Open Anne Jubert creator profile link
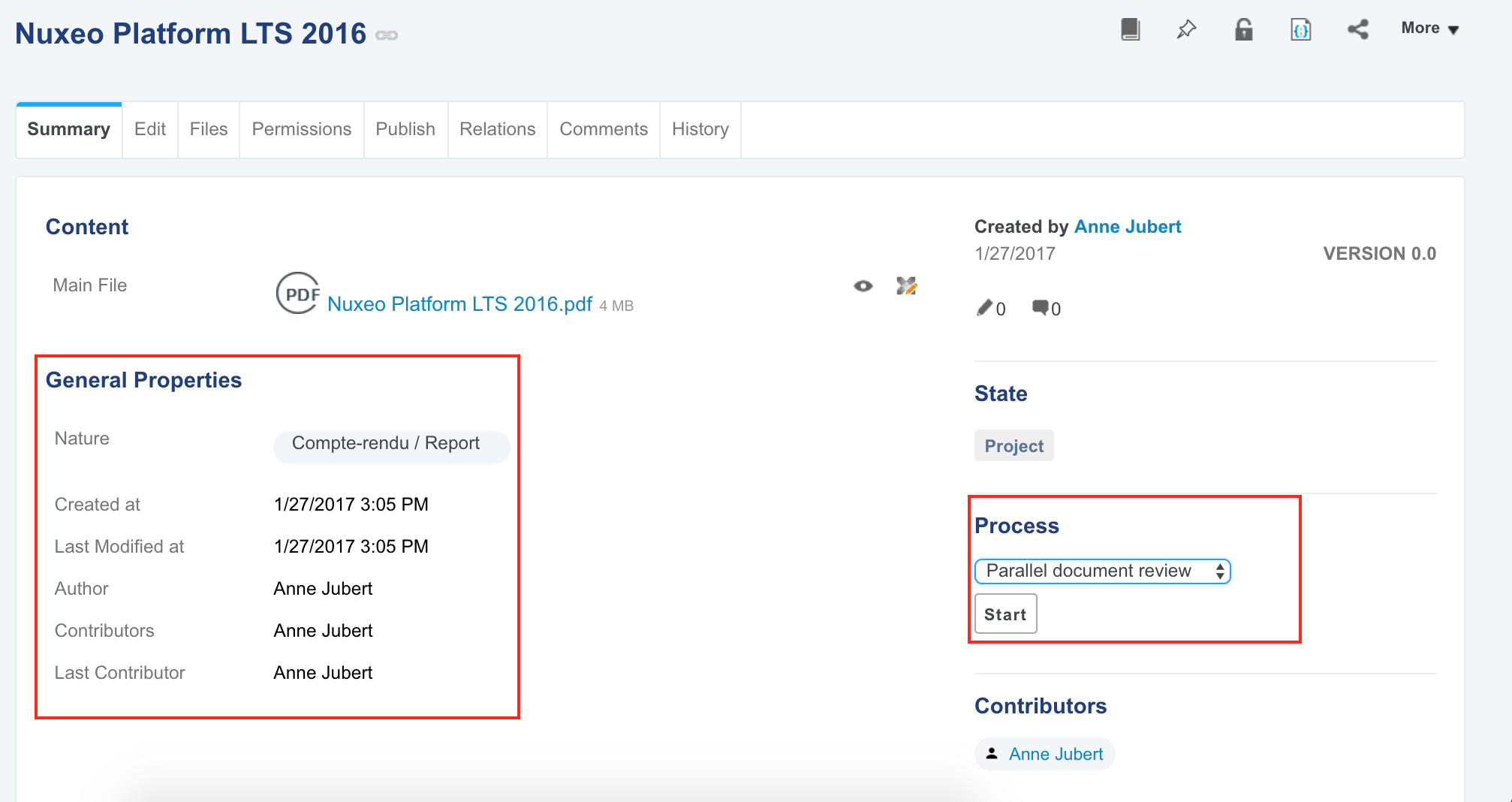 pyautogui.click(x=1128, y=227)
